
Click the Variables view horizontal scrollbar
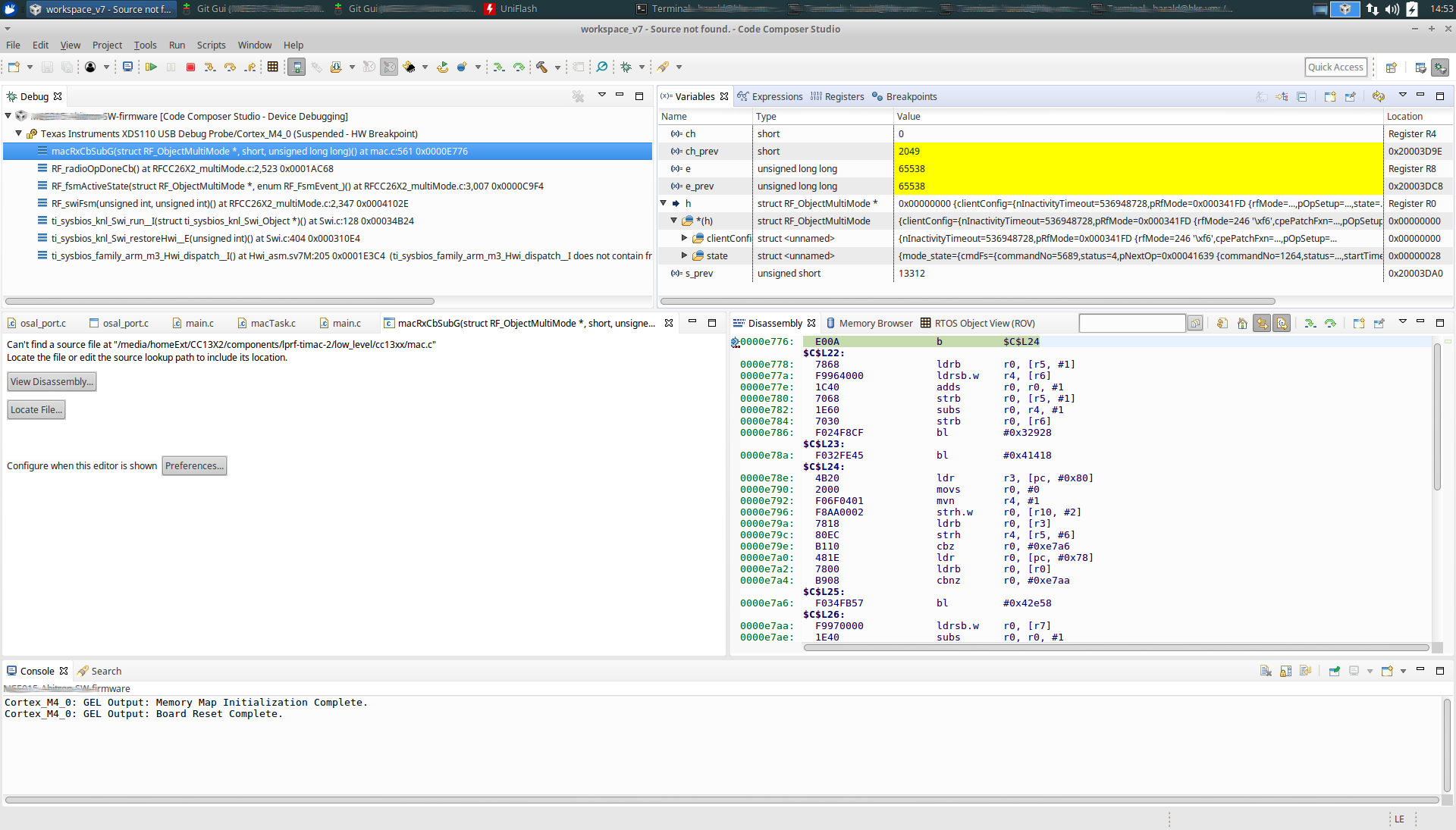[968, 302]
